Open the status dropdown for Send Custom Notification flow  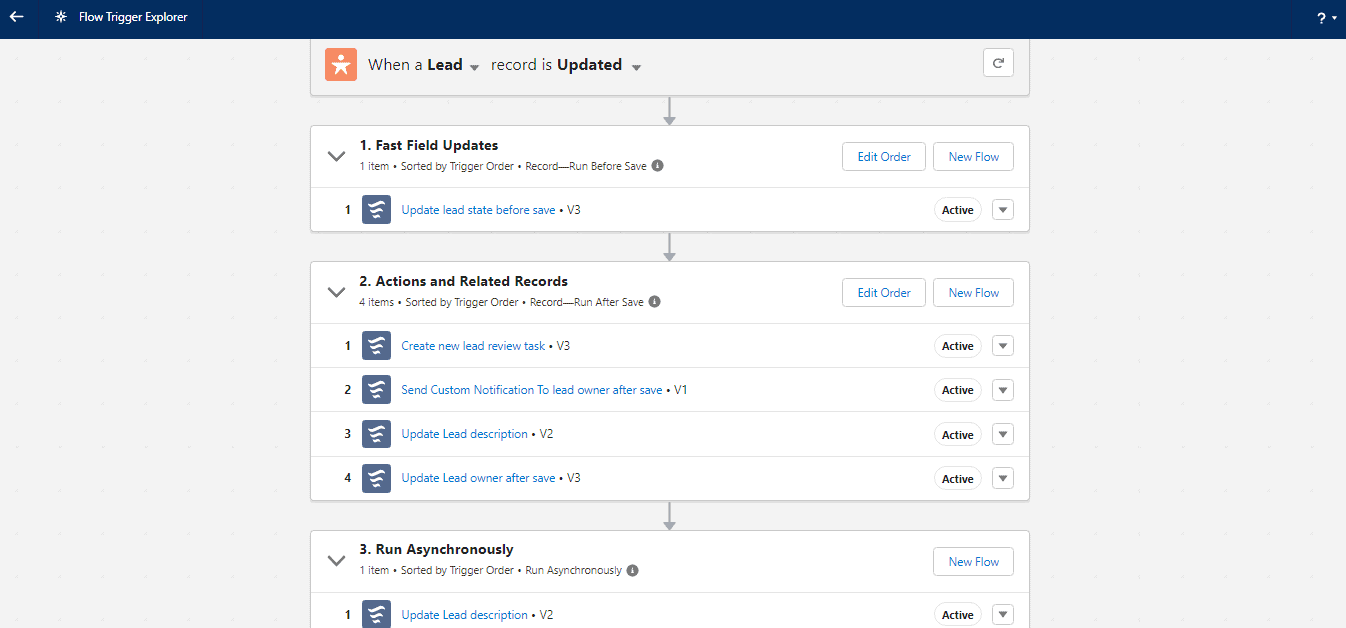[1002, 389]
